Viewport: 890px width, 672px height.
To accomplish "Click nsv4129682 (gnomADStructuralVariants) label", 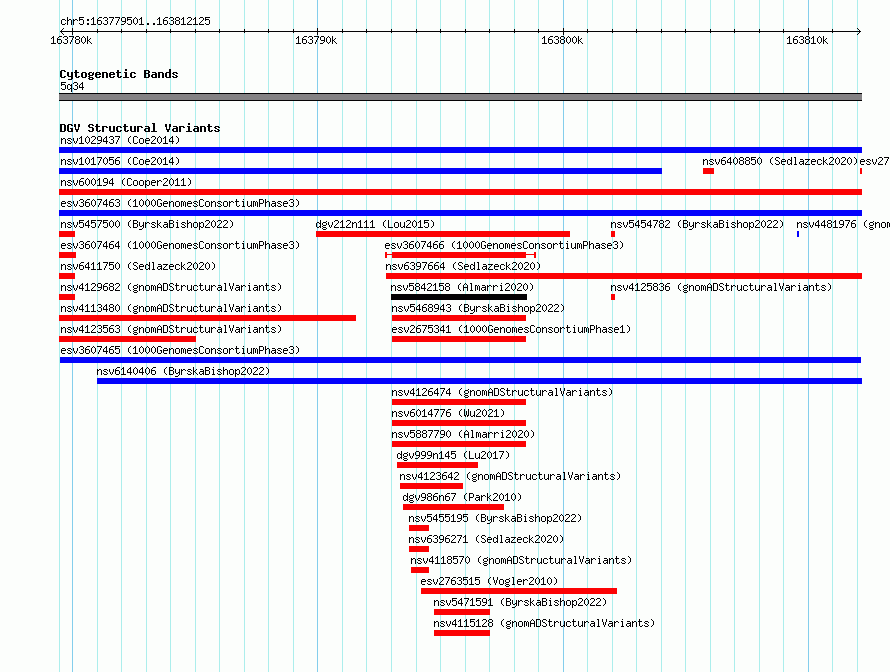I will (x=171, y=287).
